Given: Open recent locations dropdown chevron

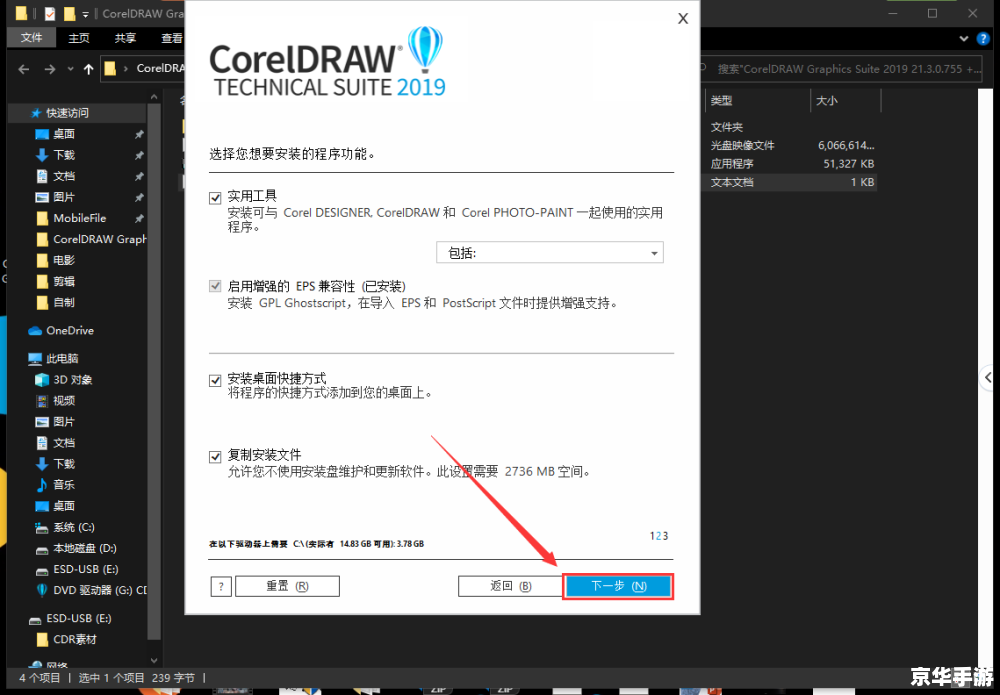Looking at the screenshot, I should click(70, 69).
